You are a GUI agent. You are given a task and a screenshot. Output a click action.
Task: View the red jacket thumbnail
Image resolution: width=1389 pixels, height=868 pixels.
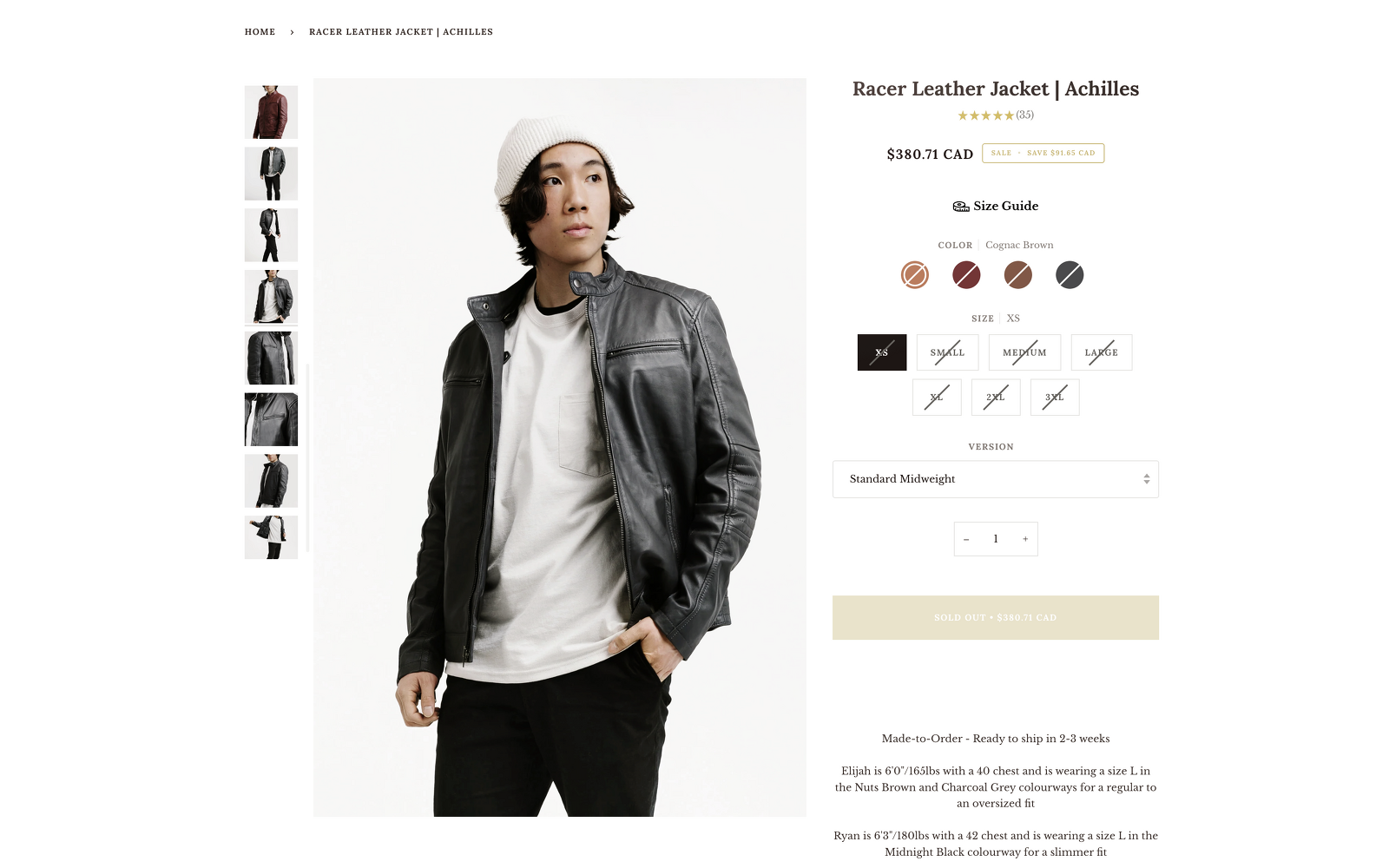coord(271,112)
